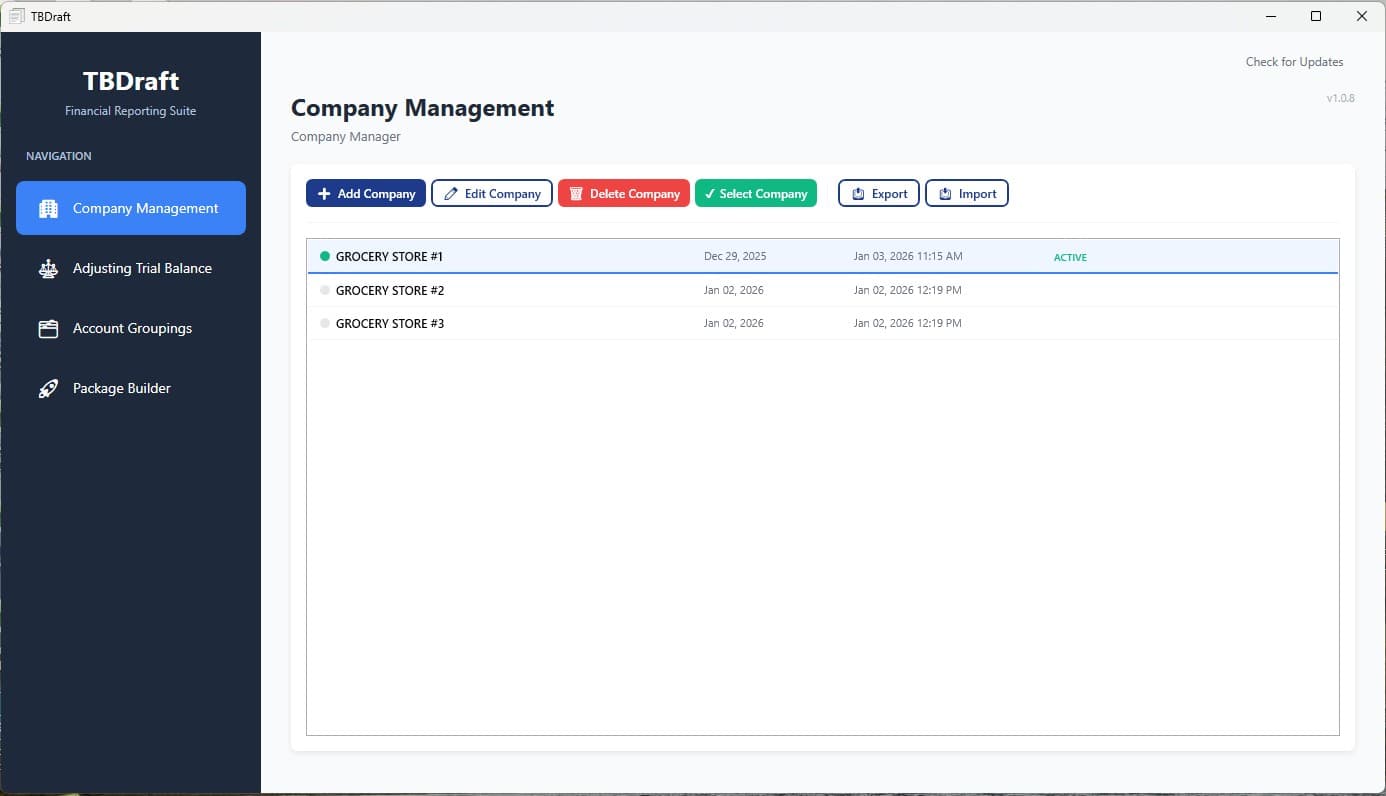This screenshot has width=1386, height=796.
Task: Open the Package Builder section
Action: click(131, 388)
